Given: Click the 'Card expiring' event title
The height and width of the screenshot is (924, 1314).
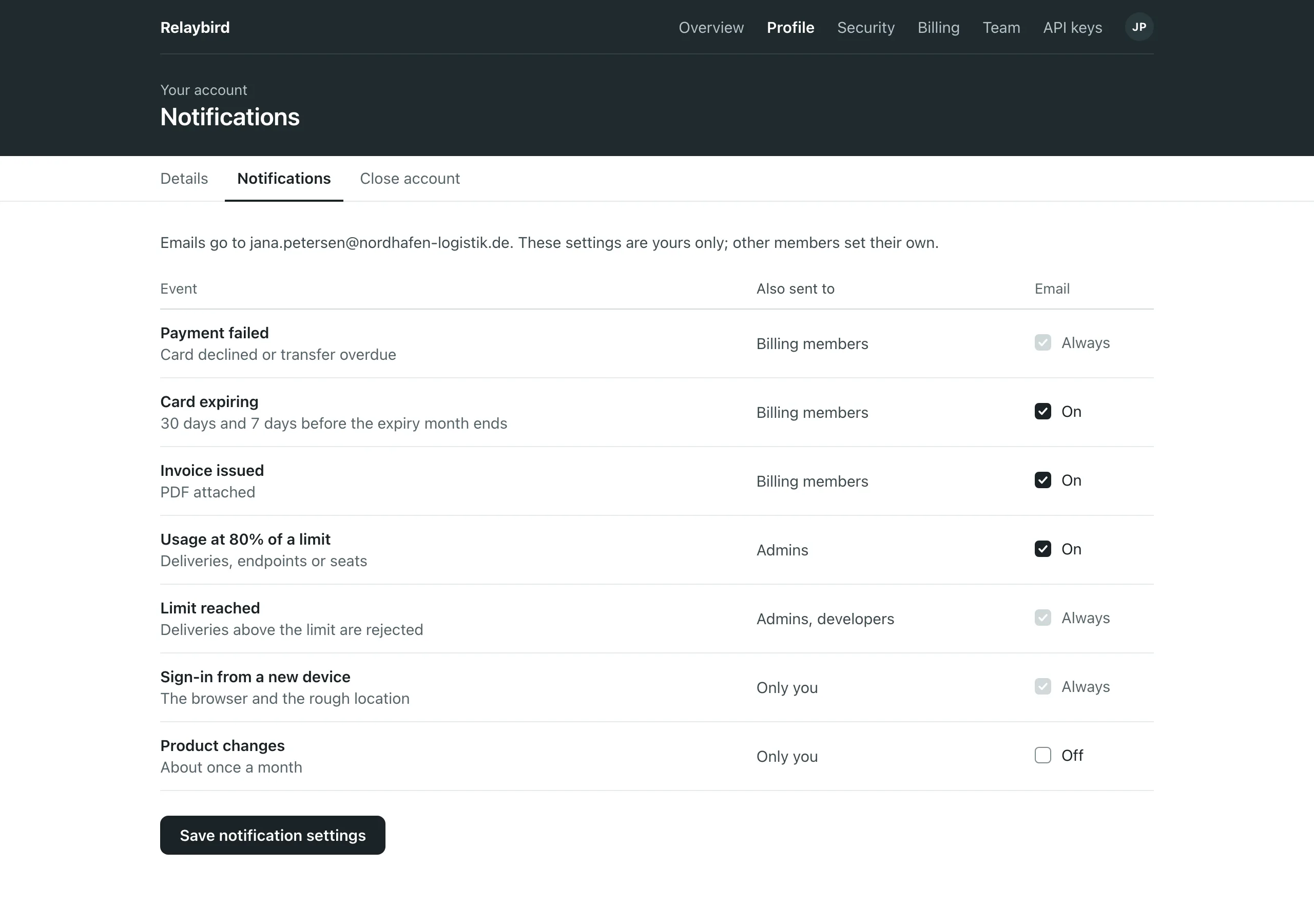Looking at the screenshot, I should click(x=209, y=402).
